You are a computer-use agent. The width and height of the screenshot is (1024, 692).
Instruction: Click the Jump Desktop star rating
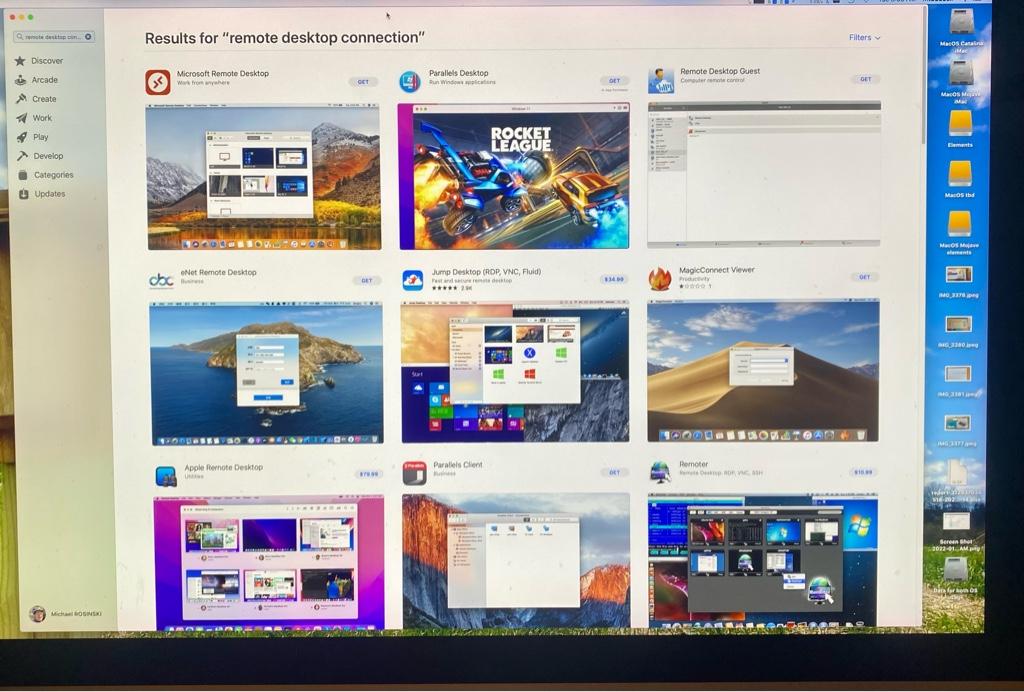click(x=444, y=288)
